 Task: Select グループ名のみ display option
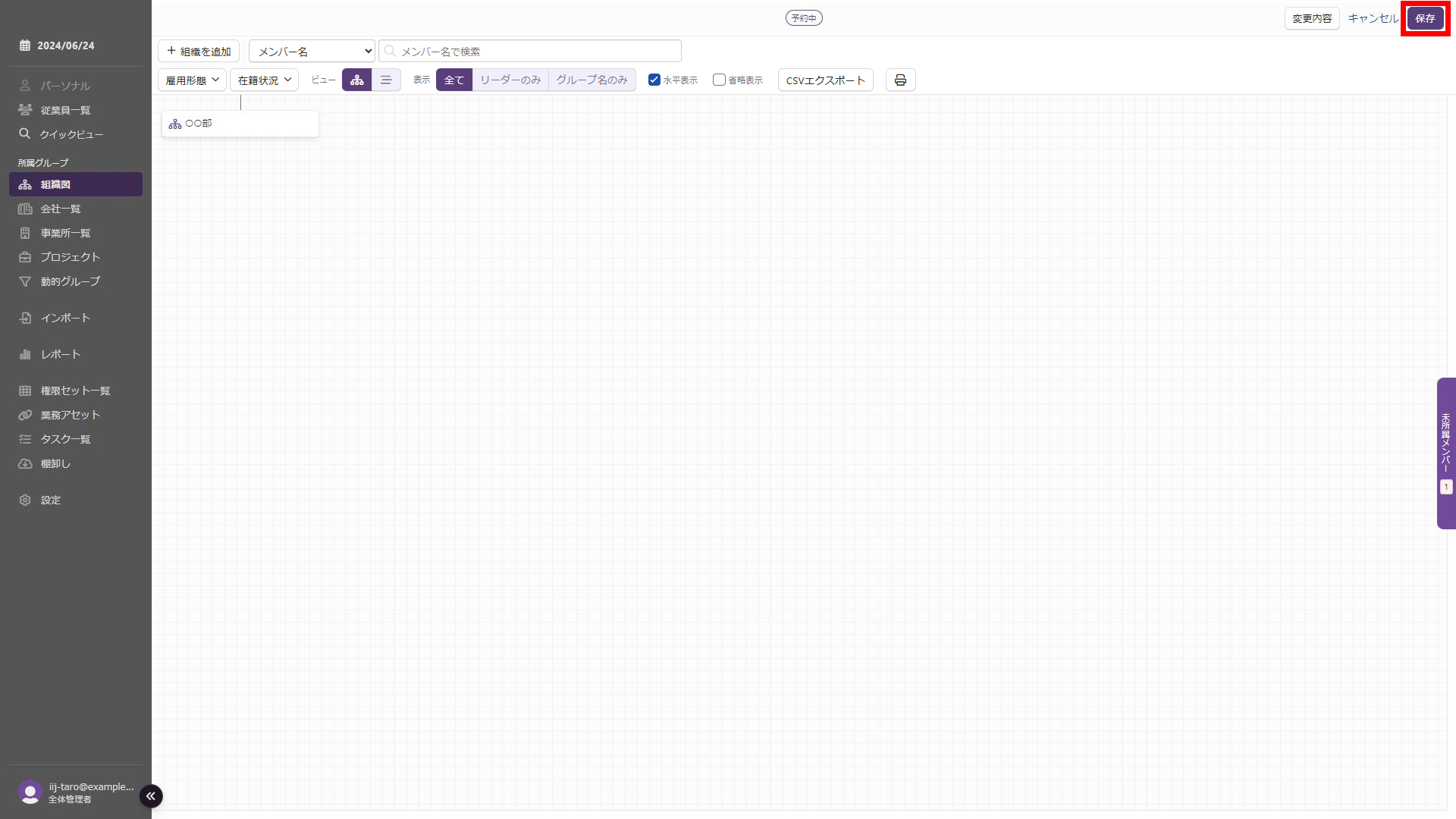point(592,80)
